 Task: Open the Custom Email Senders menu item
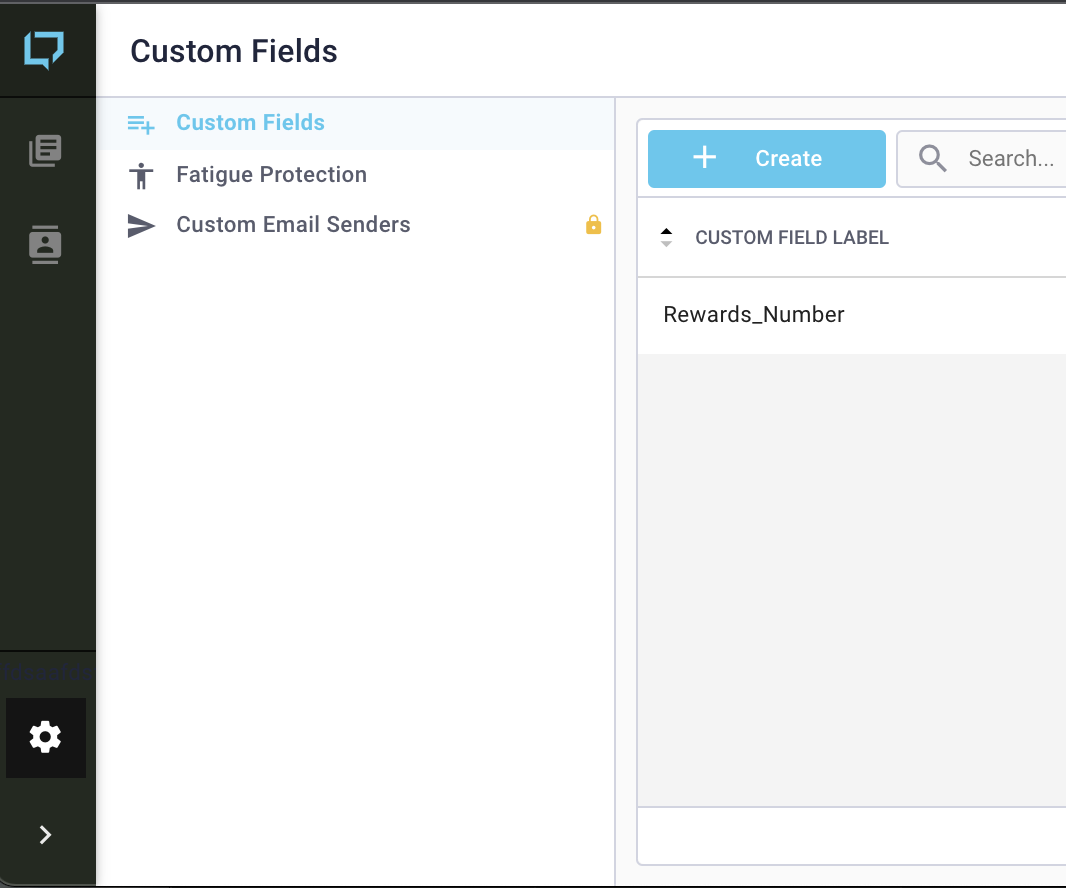click(x=356, y=225)
